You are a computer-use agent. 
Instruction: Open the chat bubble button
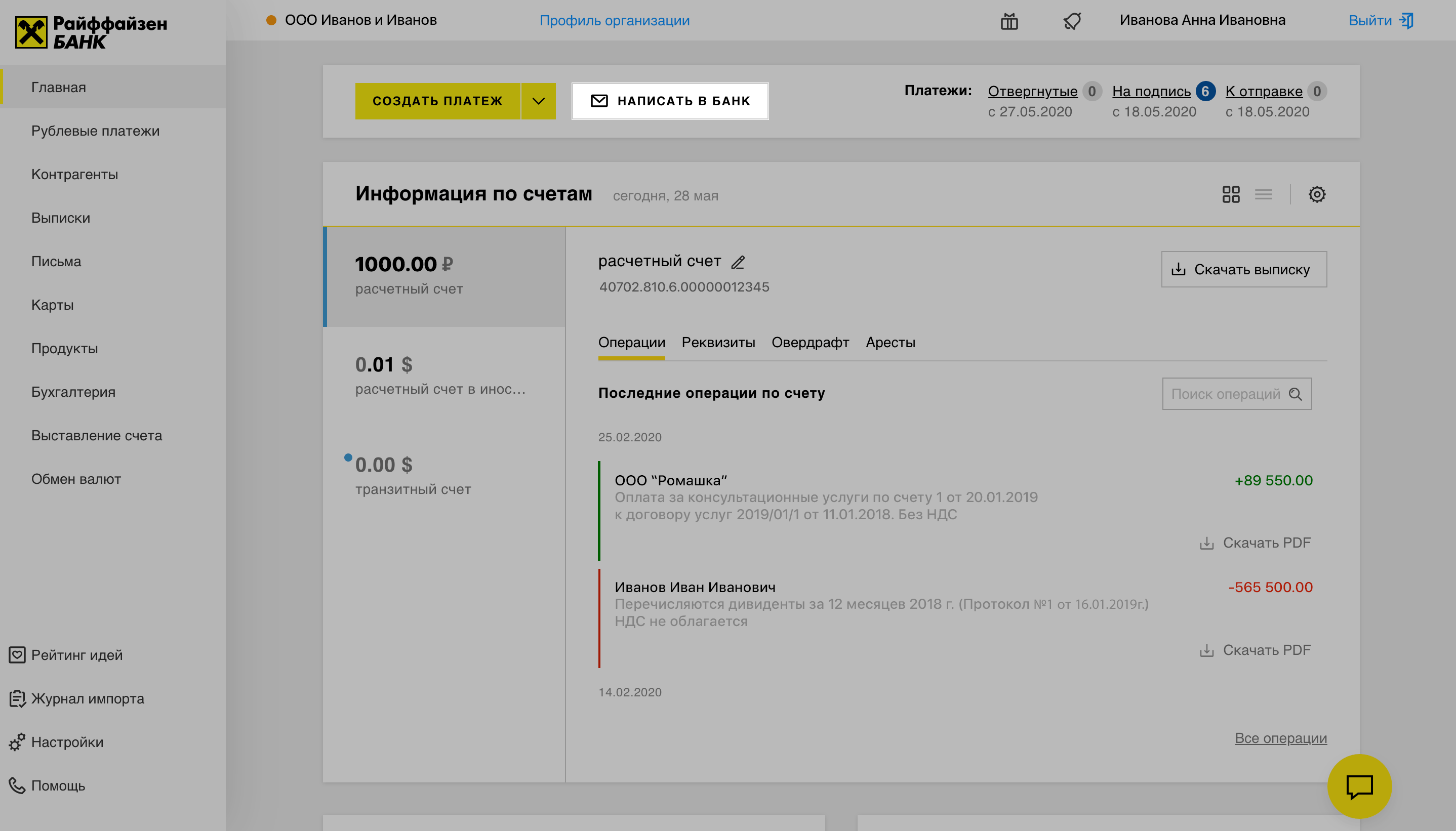click(1359, 786)
